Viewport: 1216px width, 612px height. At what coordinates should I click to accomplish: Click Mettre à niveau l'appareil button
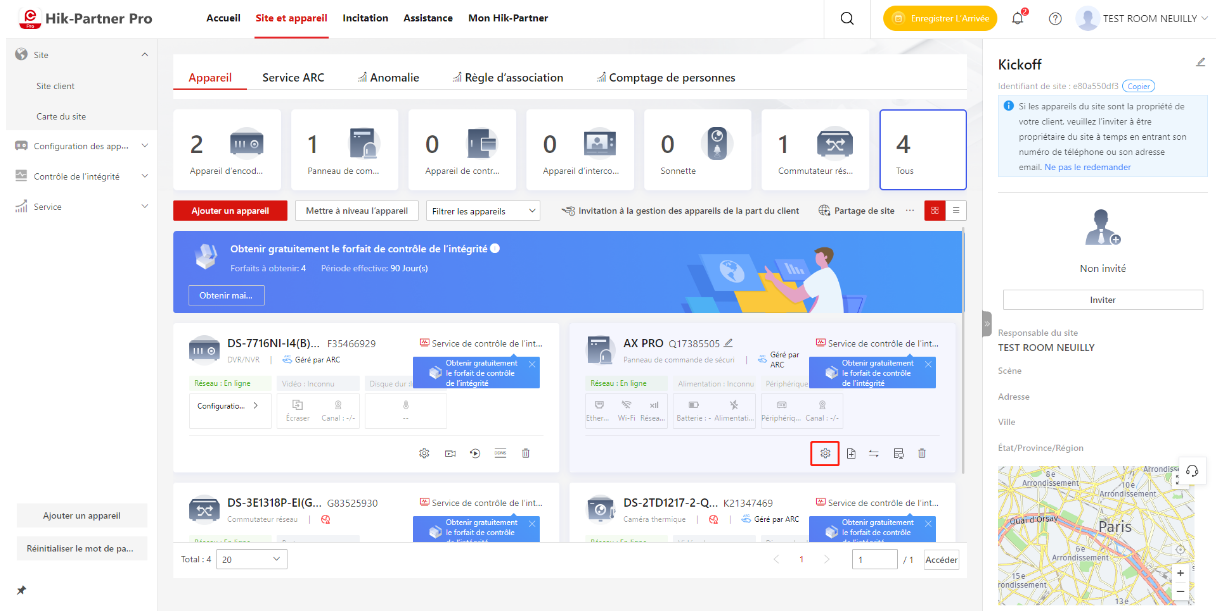pyautogui.click(x=357, y=211)
